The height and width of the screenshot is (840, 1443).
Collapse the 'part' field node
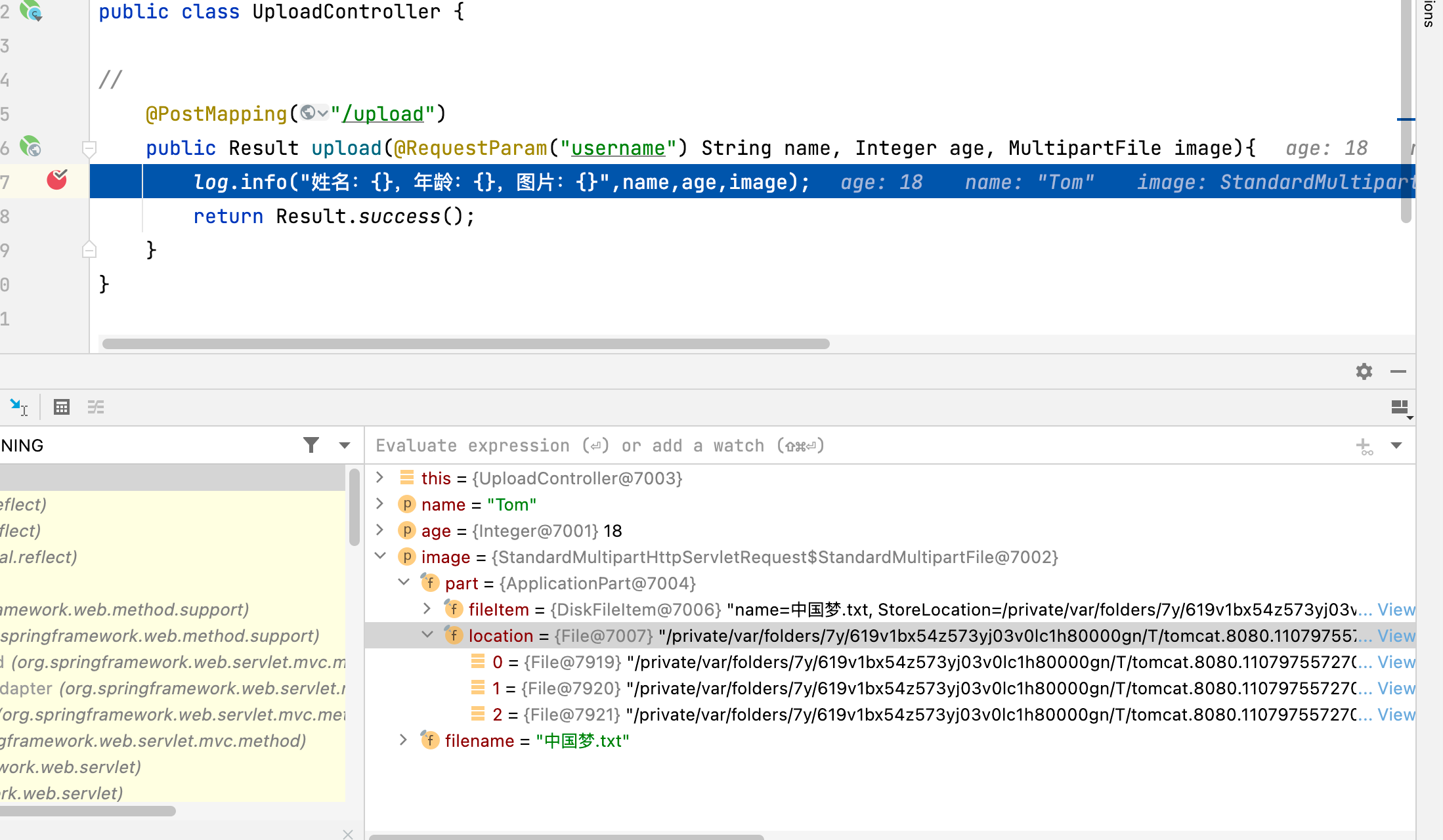(404, 583)
